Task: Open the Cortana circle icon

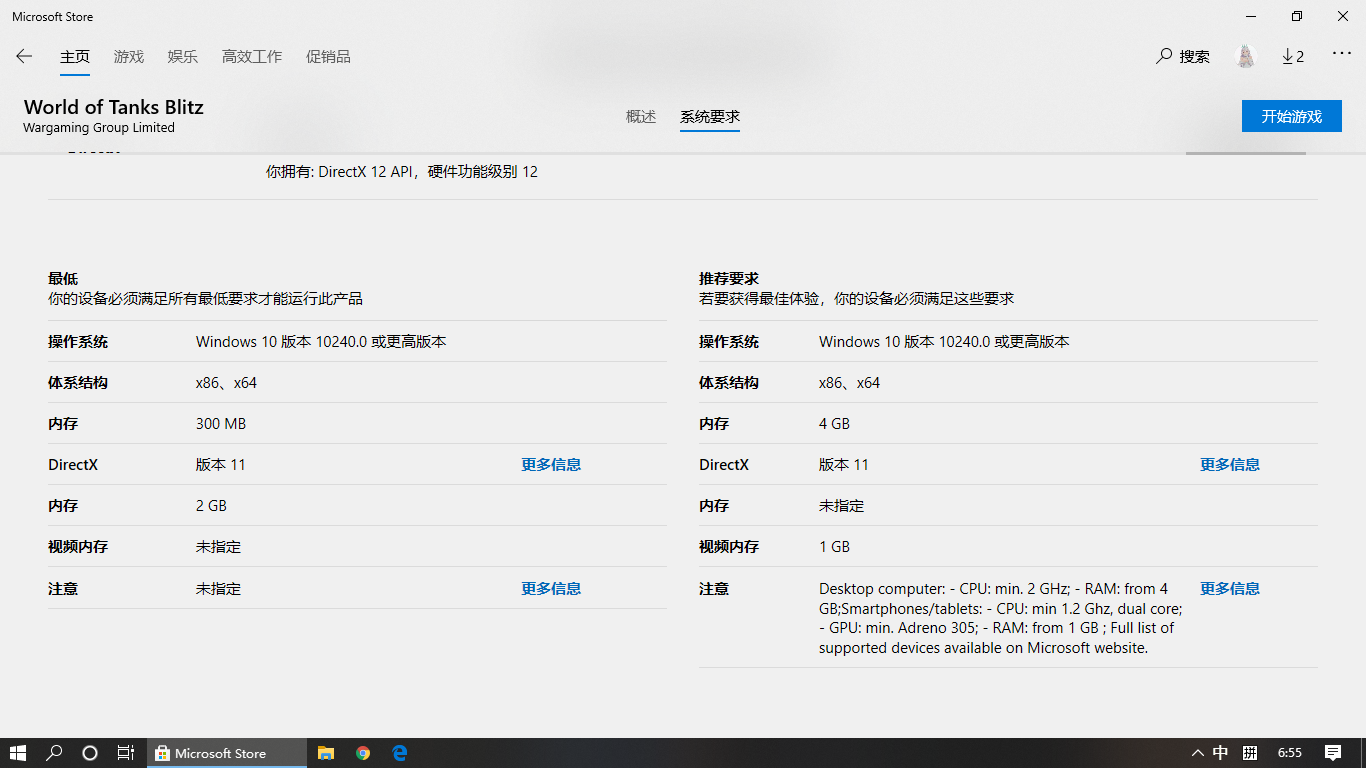Action: coord(90,753)
